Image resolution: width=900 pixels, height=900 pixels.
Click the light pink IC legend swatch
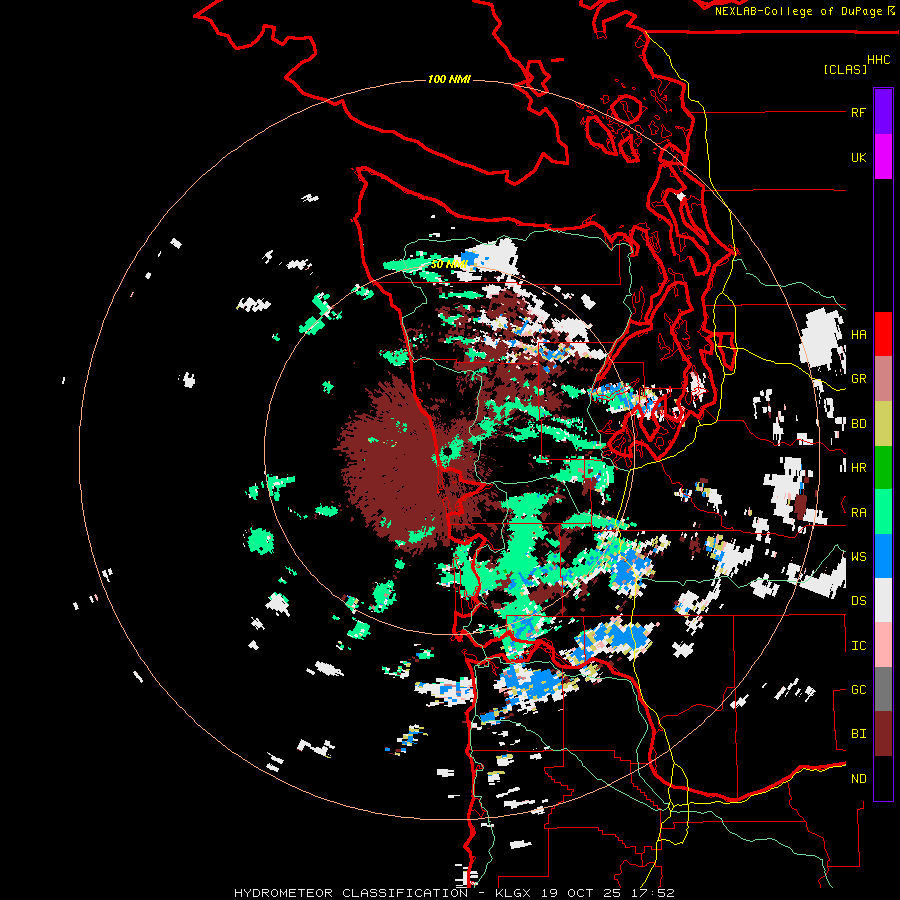pyautogui.click(x=883, y=645)
